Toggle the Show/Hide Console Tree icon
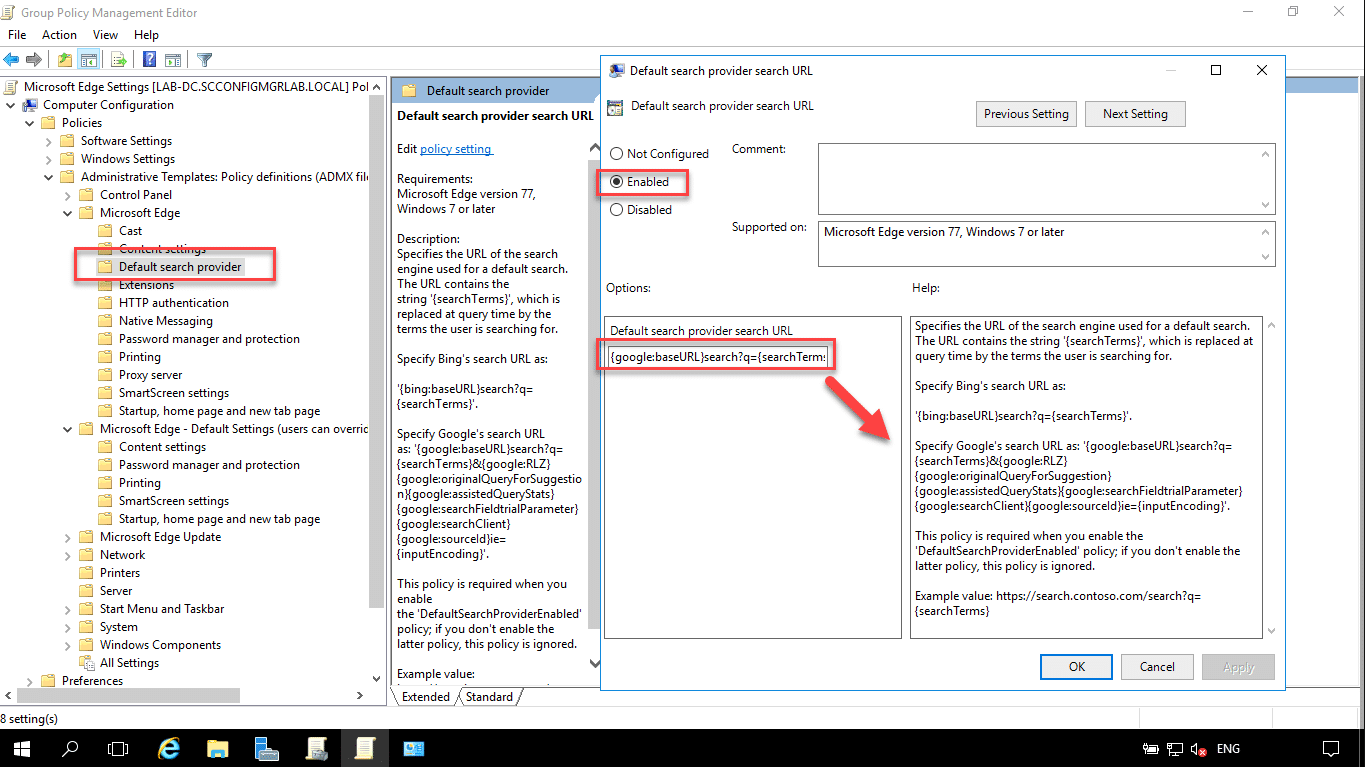Screen dimensions: 1365x767 click(x=88, y=59)
